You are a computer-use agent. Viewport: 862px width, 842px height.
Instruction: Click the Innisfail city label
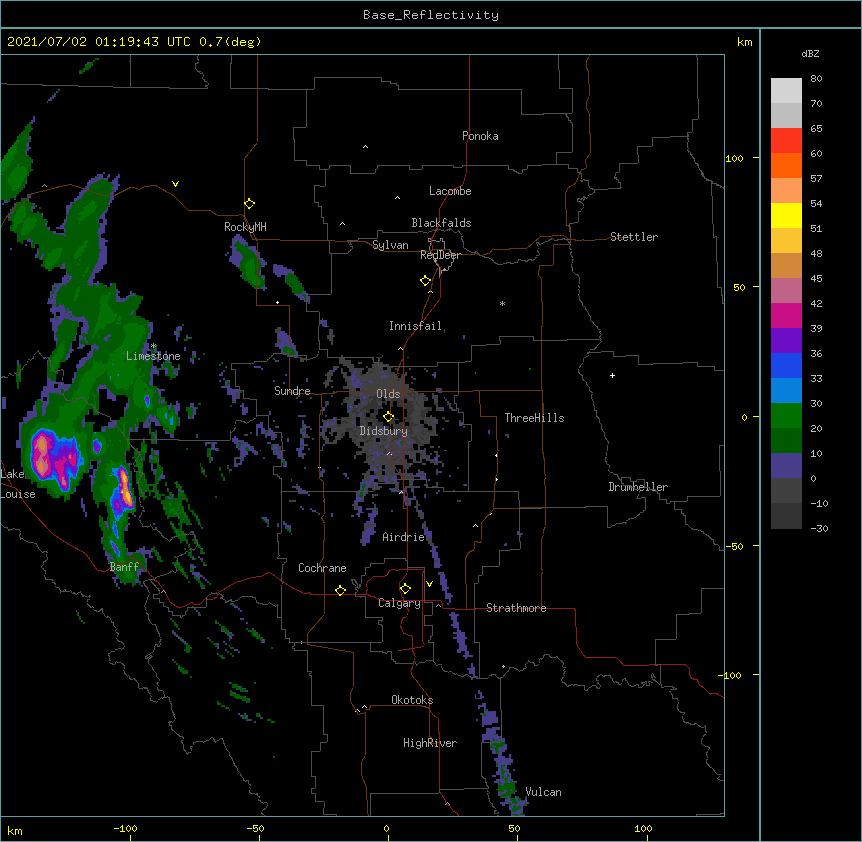point(416,326)
